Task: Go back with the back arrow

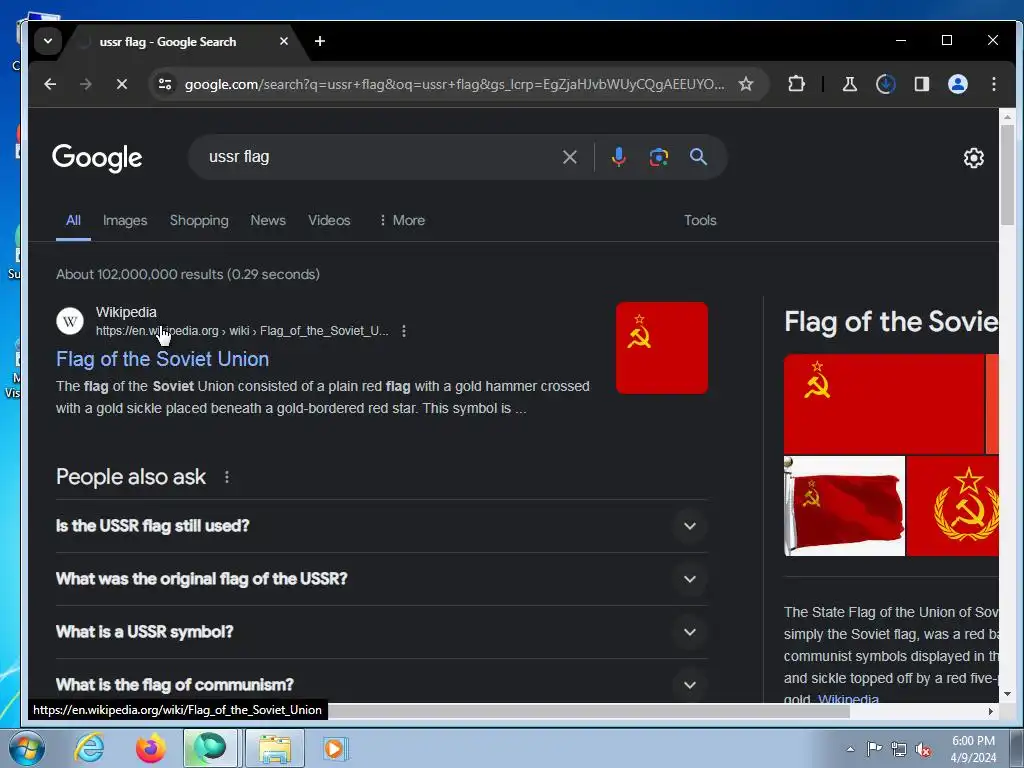Action: tap(50, 84)
